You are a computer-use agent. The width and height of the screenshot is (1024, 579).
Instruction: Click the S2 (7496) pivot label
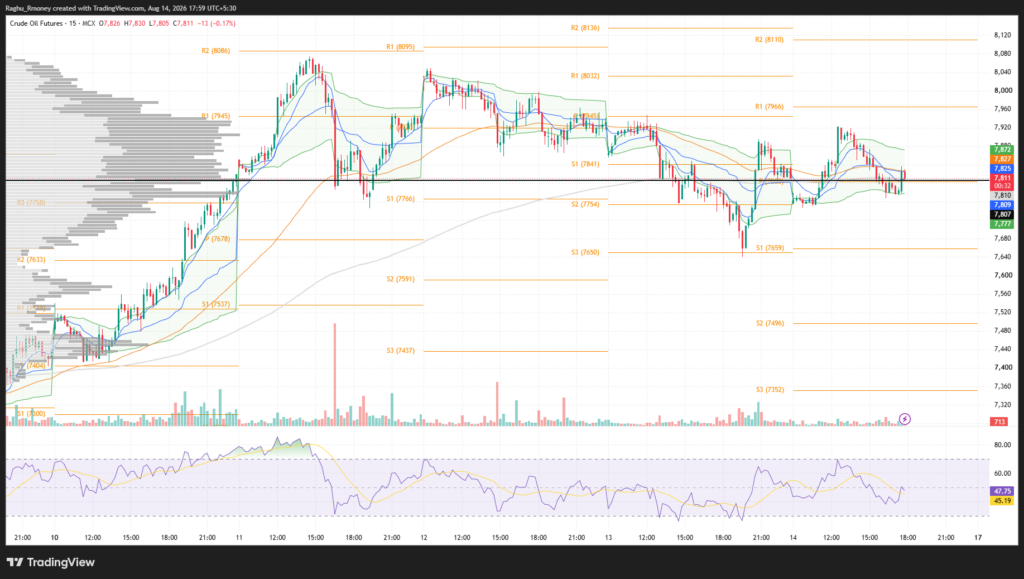click(x=770, y=323)
